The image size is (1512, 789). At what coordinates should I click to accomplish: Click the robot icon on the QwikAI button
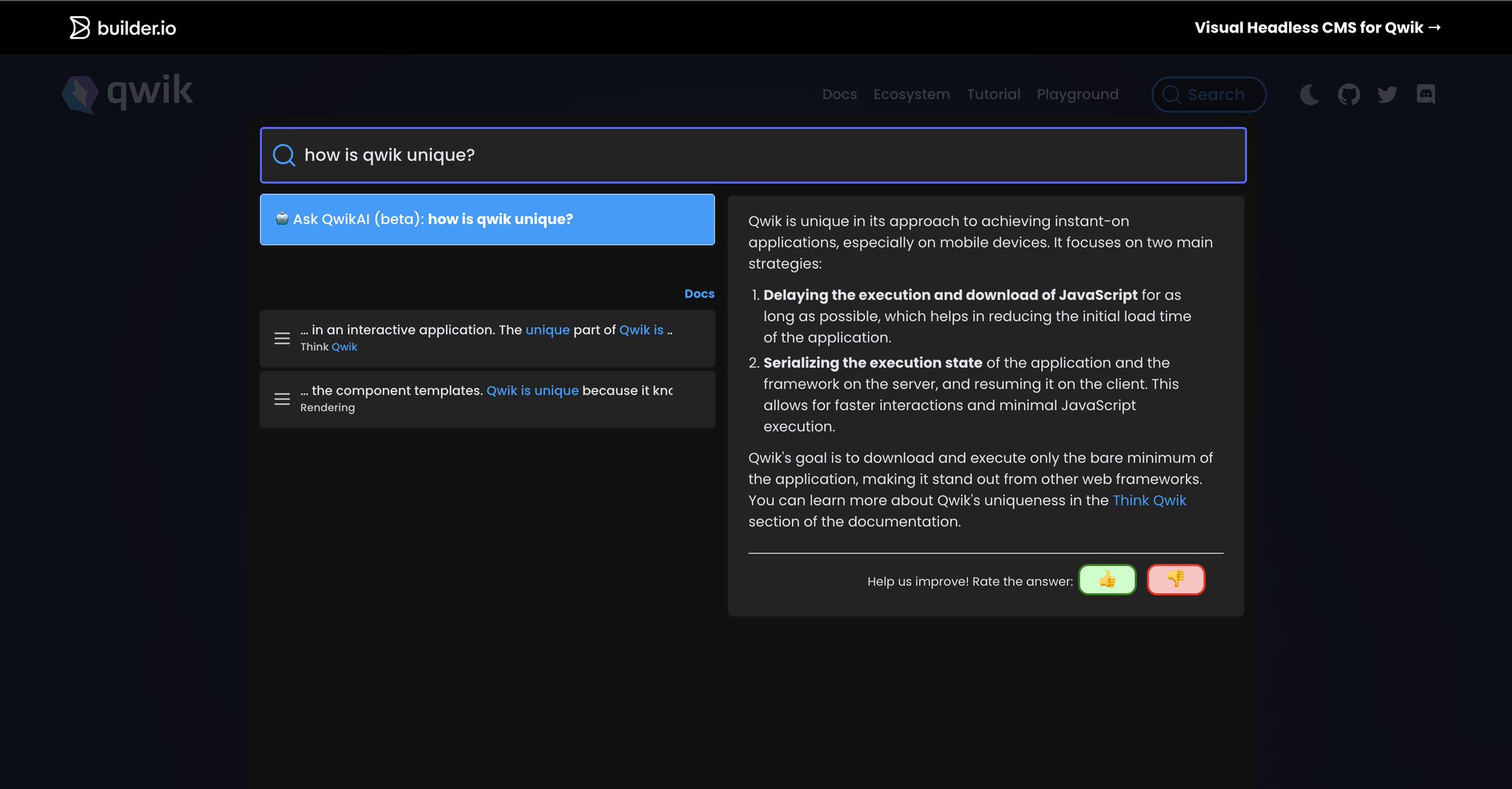pyautogui.click(x=280, y=218)
